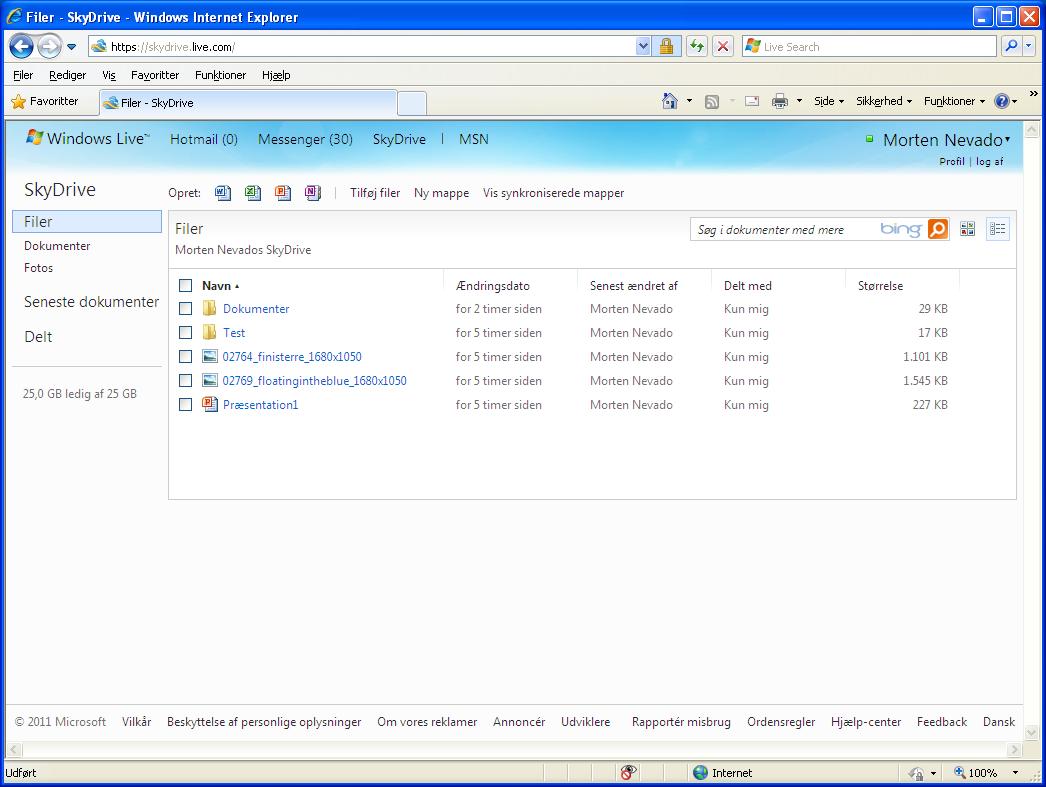Screen dimensions: 1046x787
Task: Open the Fotos section in sidebar
Action: point(39,268)
